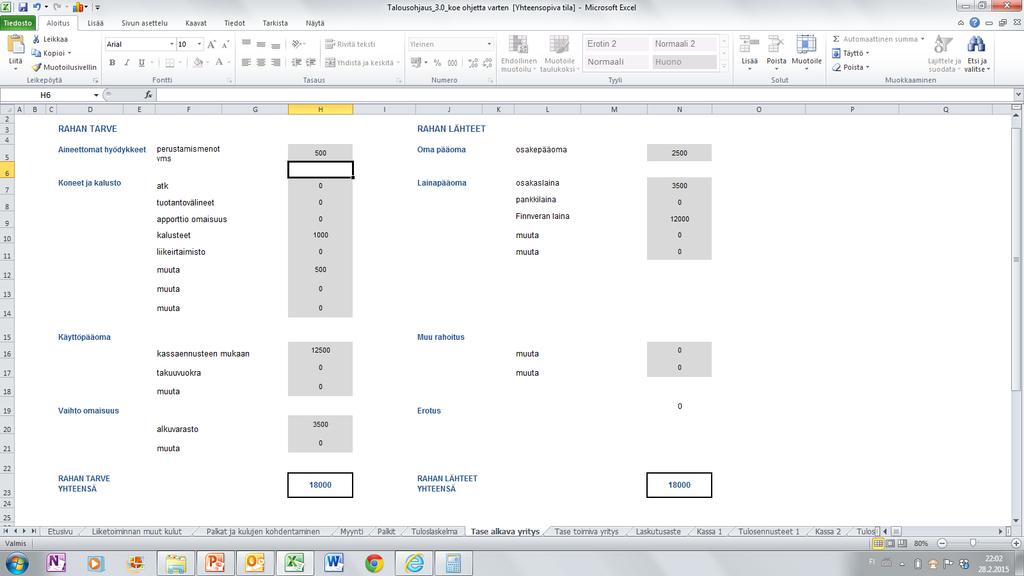Click the Liitä (paste) clipboard icon
Image resolution: width=1024 pixels, height=576 pixels.
(15, 46)
